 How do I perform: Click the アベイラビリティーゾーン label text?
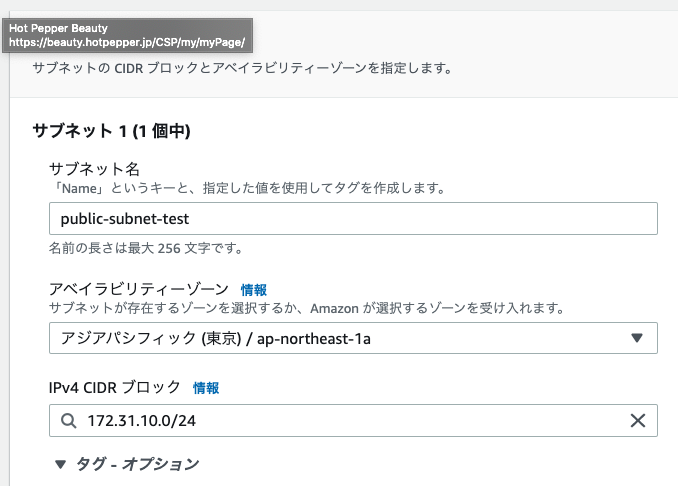point(139,288)
